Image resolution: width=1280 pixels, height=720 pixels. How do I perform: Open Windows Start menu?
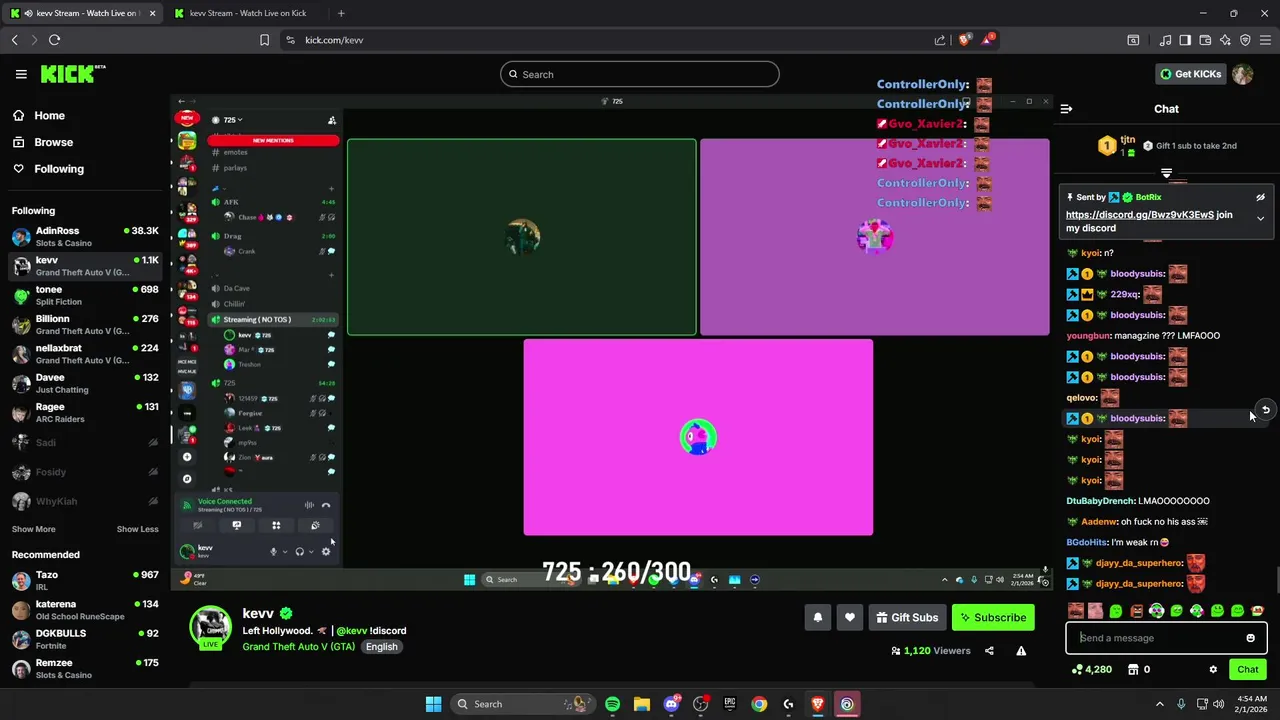433,704
